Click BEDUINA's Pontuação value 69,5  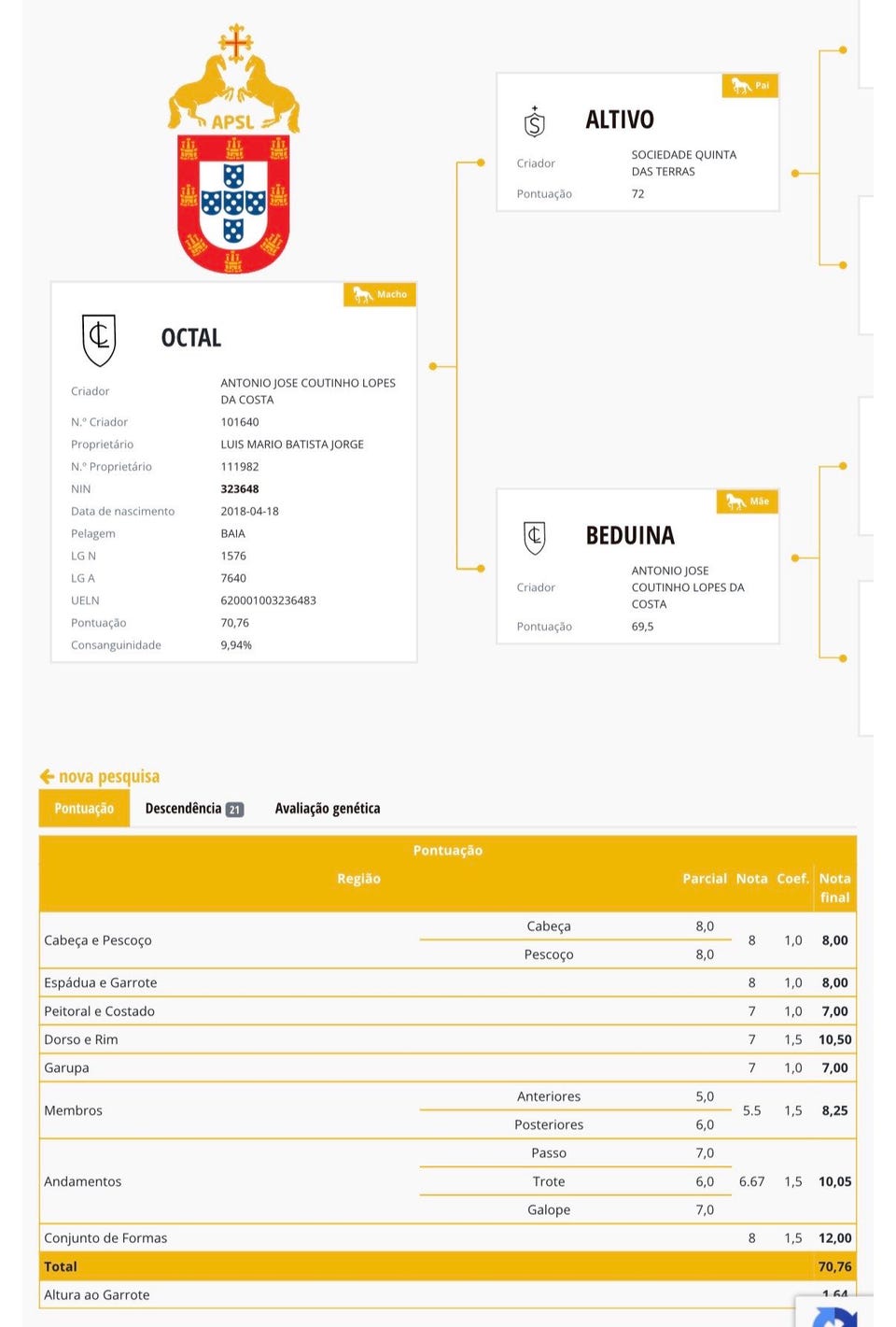643,627
